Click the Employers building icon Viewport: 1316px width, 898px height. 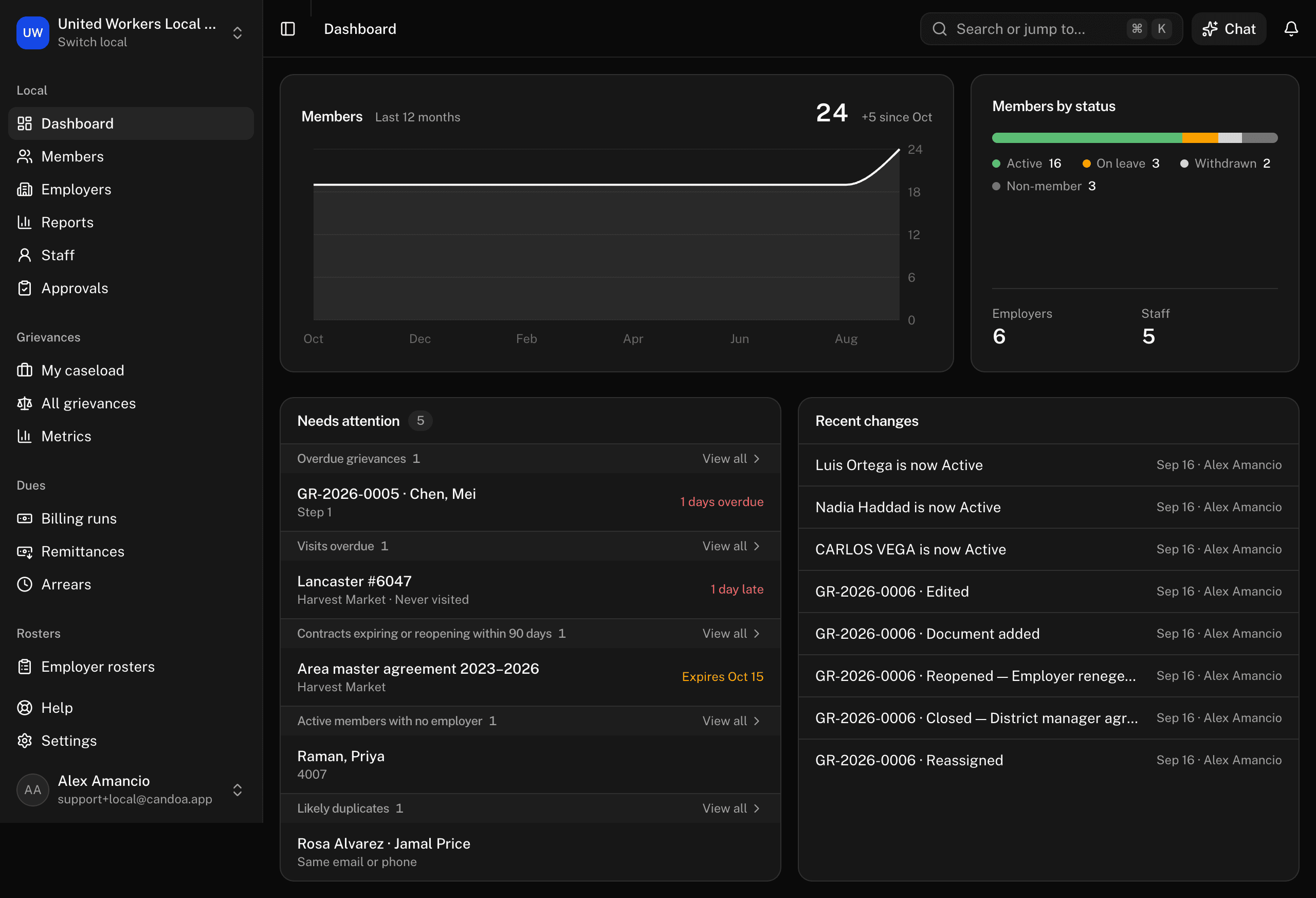click(x=24, y=189)
